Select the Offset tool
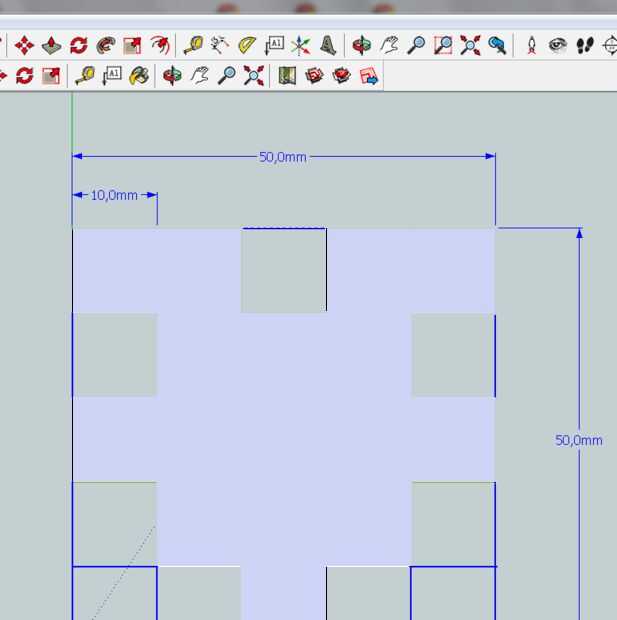 click(x=160, y=45)
